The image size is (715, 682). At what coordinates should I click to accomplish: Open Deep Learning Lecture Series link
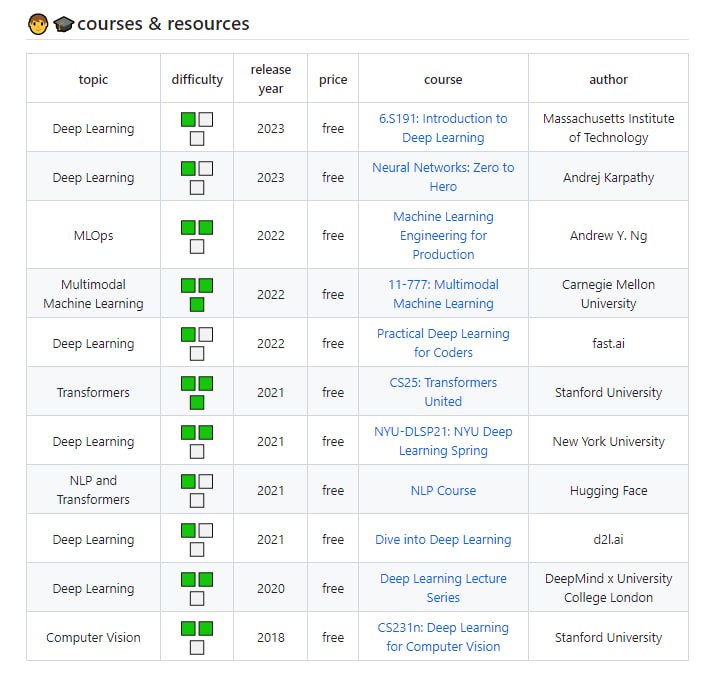click(x=443, y=588)
